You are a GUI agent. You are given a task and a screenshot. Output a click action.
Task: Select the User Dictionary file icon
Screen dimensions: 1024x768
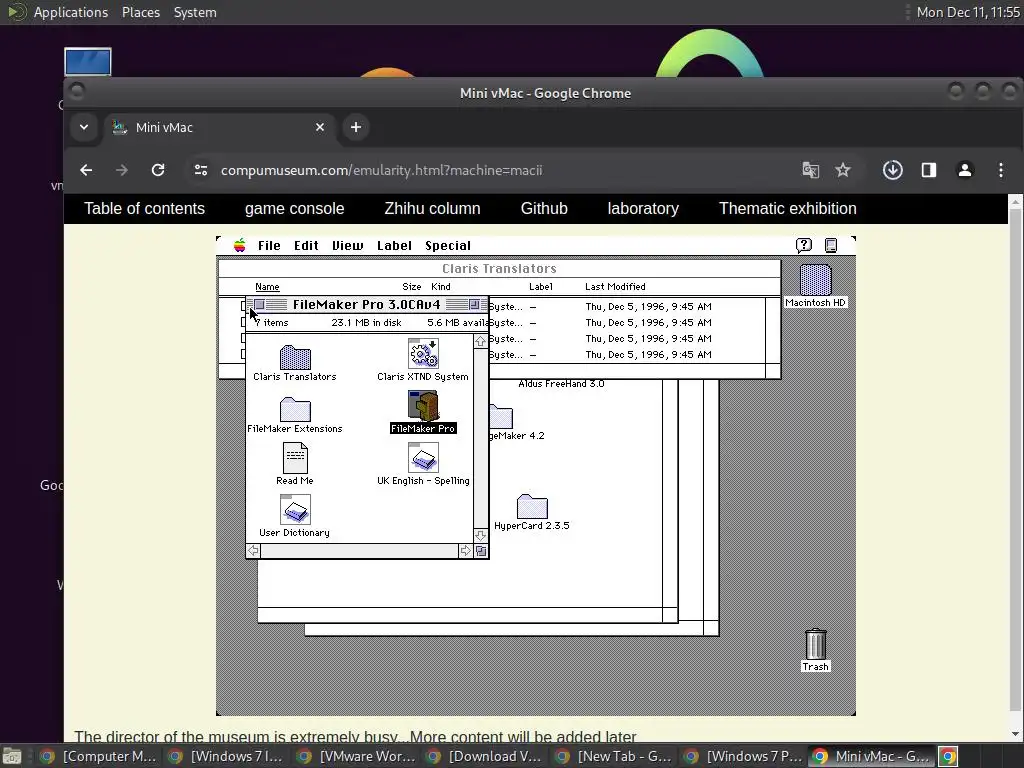point(295,510)
